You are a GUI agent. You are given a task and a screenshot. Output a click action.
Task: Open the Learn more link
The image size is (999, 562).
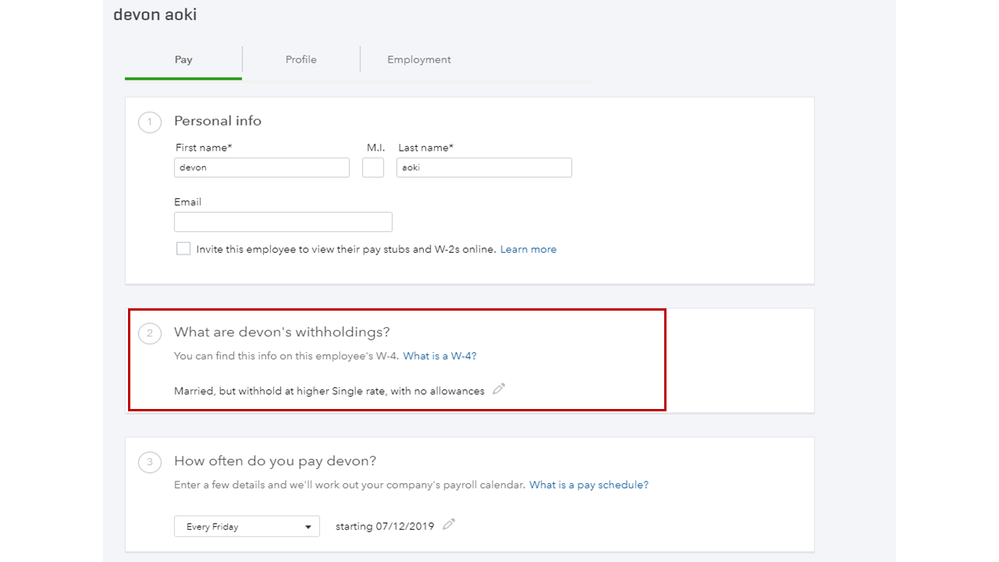[x=528, y=249]
